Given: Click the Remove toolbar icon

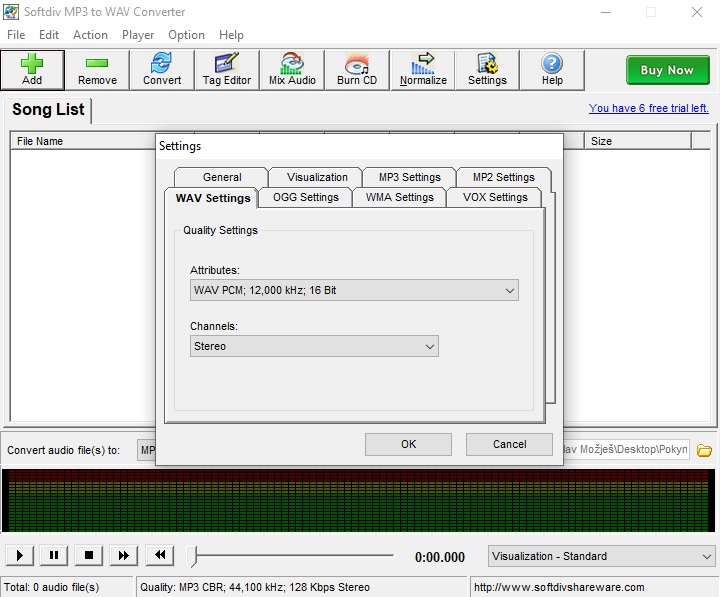Looking at the screenshot, I should pos(97,70).
